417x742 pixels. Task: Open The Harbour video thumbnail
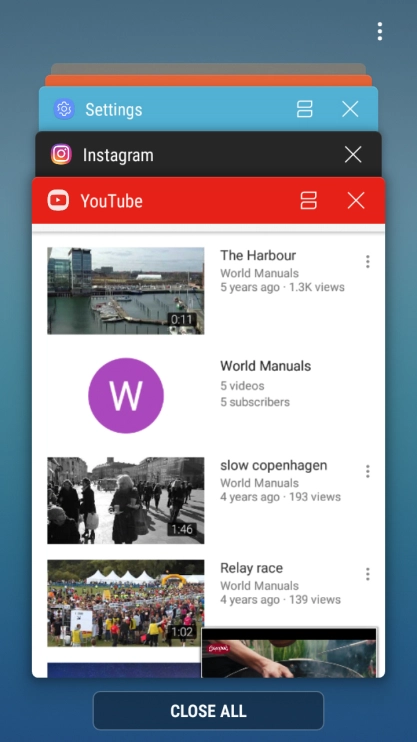[x=126, y=291]
